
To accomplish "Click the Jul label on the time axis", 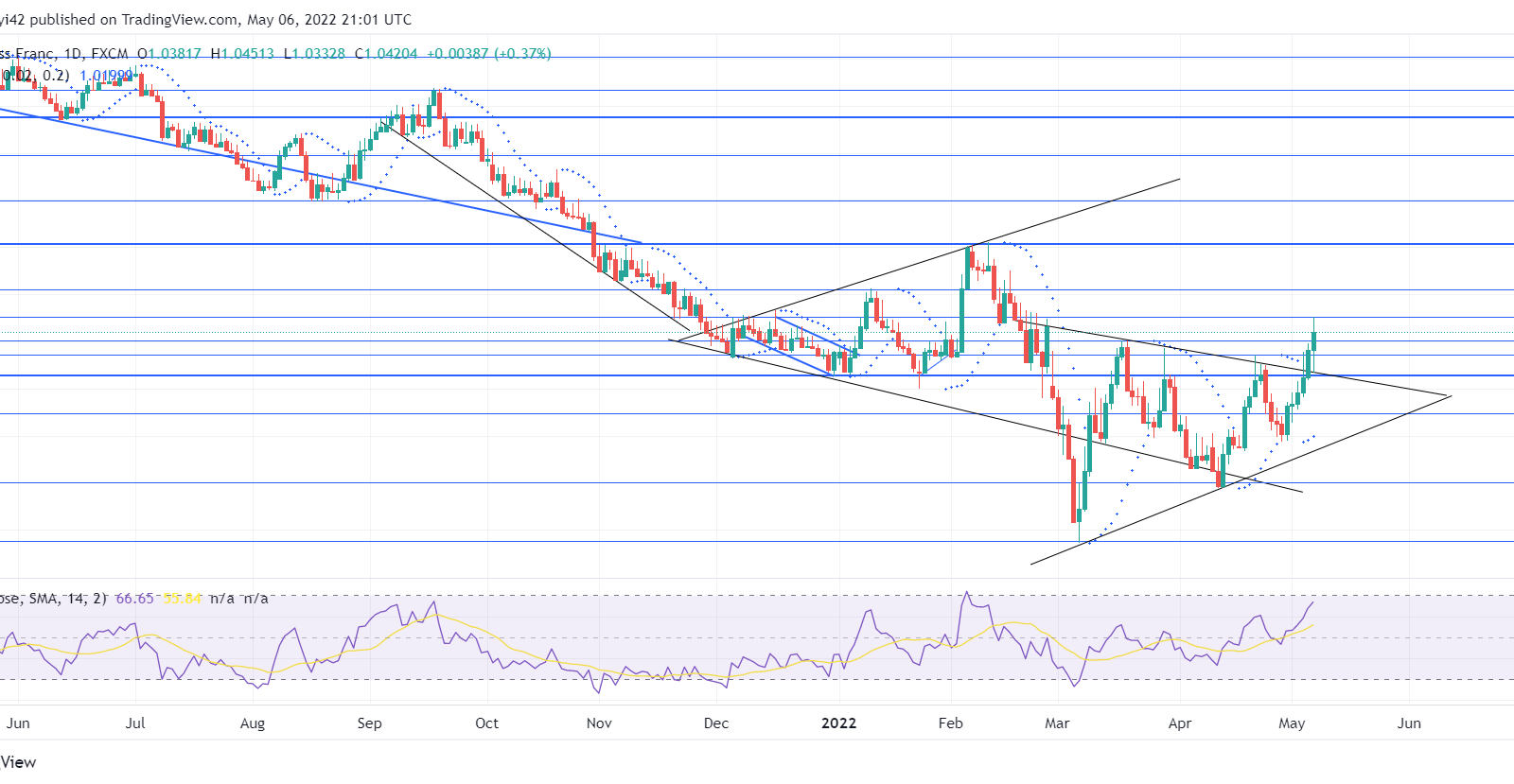I will (135, 723).
